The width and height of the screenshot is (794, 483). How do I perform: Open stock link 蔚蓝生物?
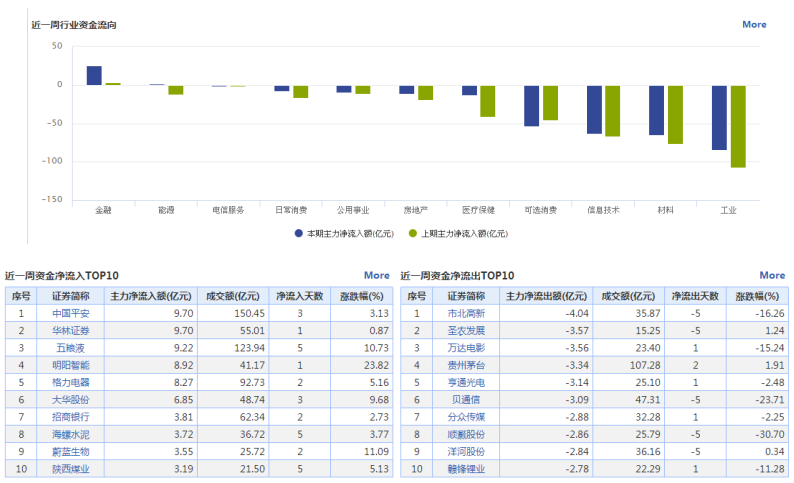pos(70,452)
